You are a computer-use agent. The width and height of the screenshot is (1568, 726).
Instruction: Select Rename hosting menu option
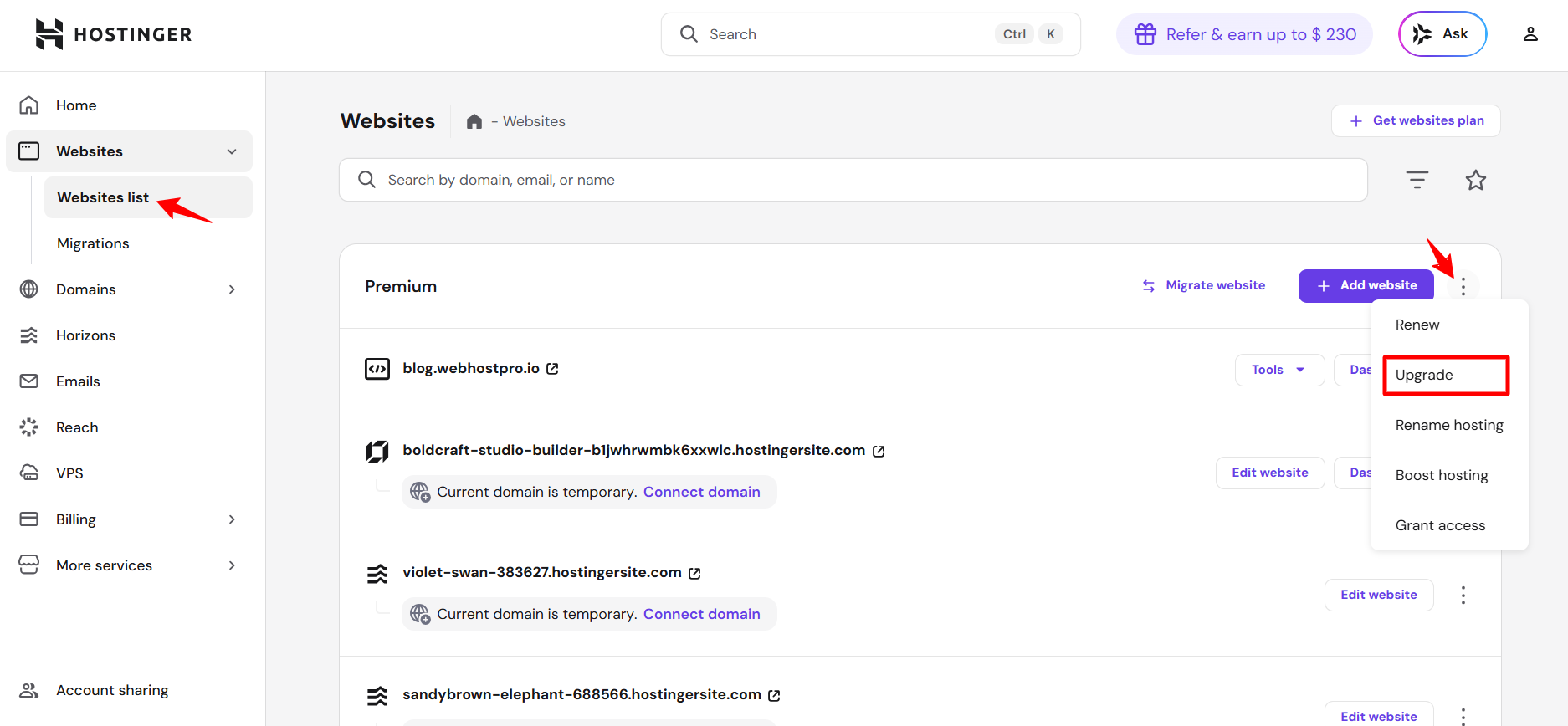1449,425
